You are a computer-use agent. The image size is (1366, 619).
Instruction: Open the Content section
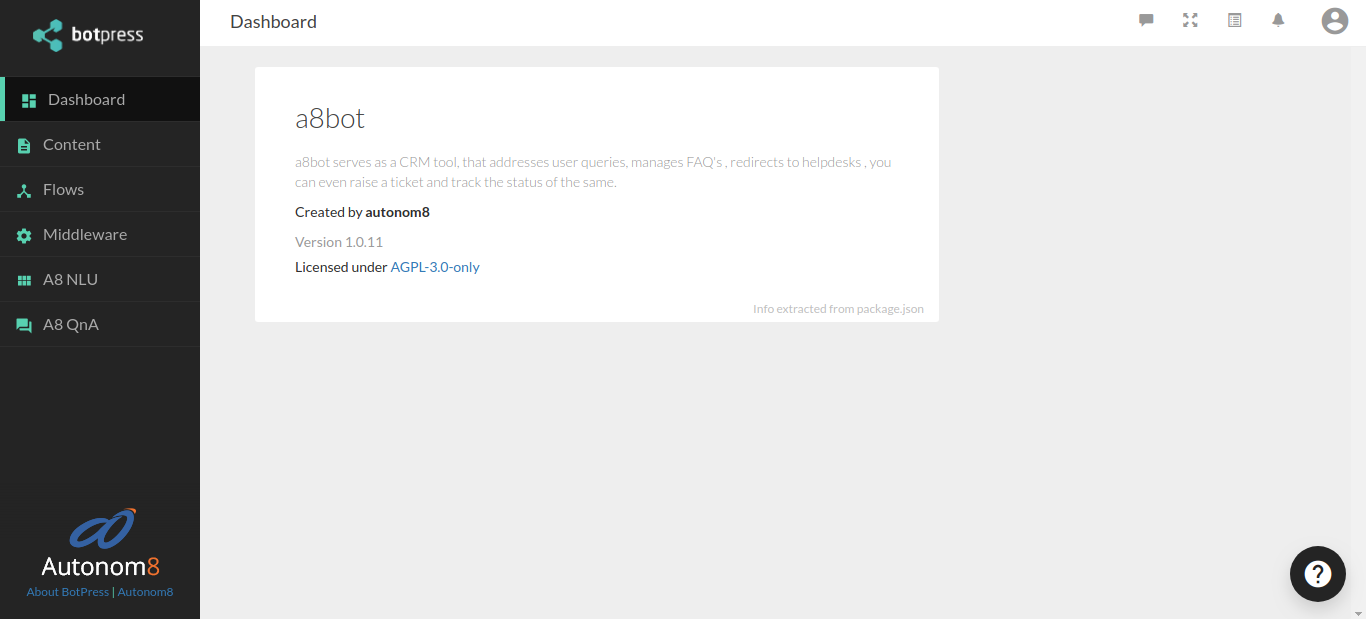pos(100,144)
